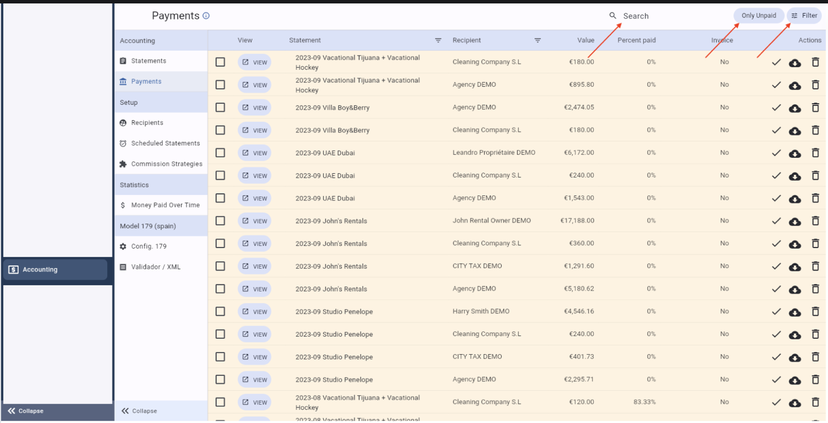The image size is (828, 423).
Task: Delete the Cleaning Company €180.00 Vacational Tijuana payment
Action: pyautogui.click(x=815, y=62)
